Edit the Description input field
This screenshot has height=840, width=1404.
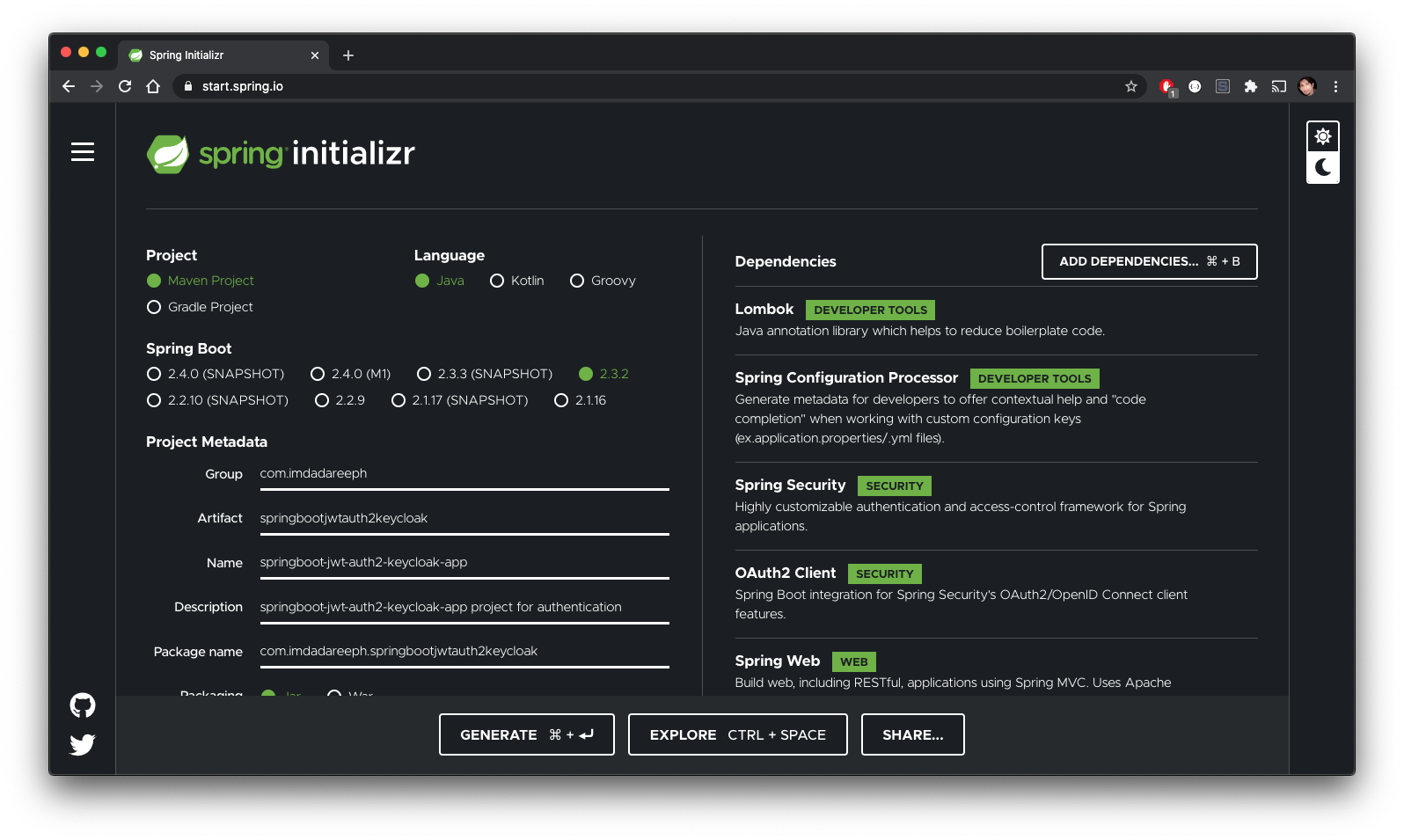(464, 608)
